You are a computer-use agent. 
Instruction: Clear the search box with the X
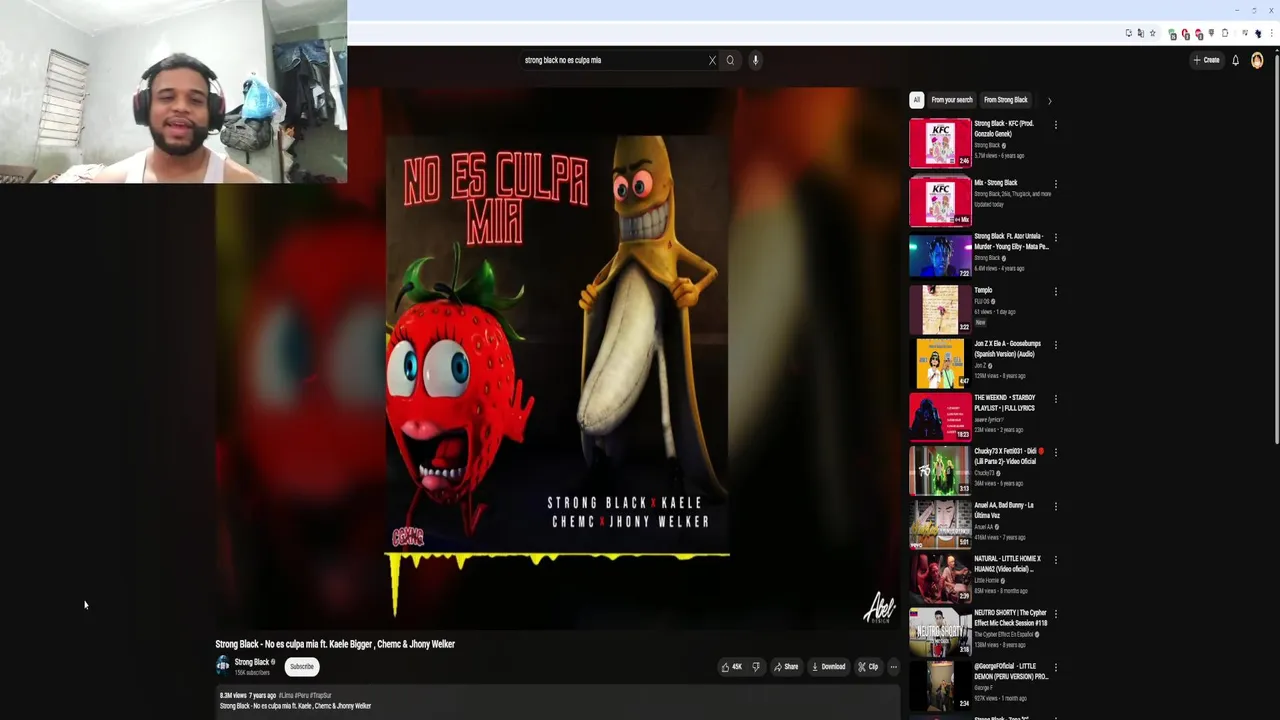pos(712,60)
